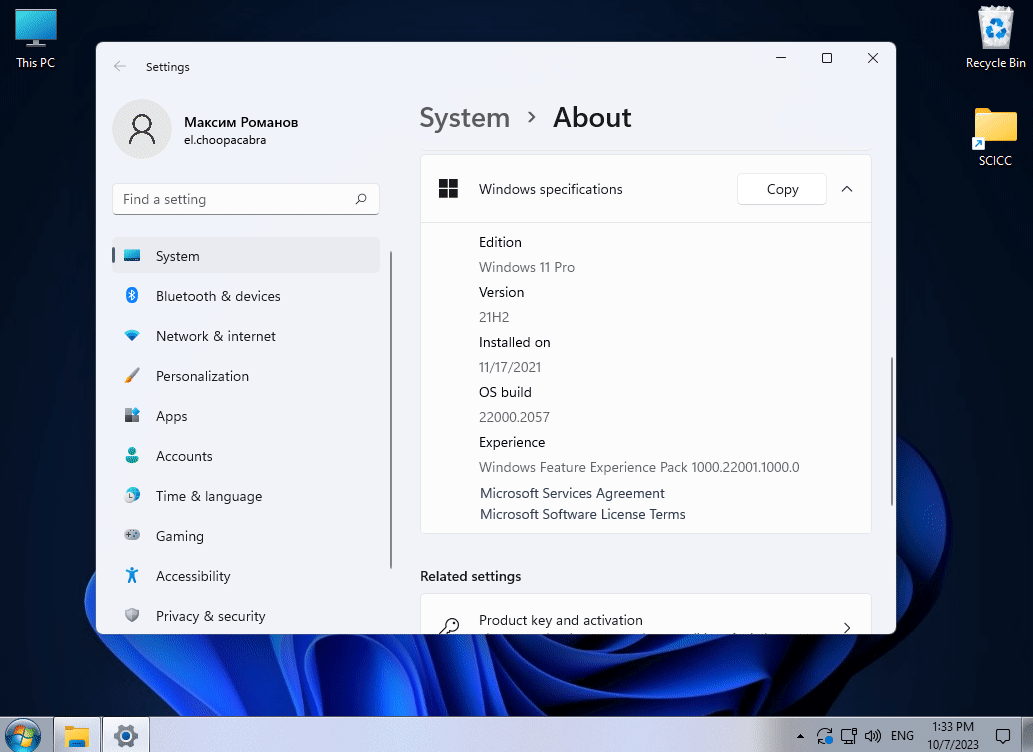Click the Related settings heading
The width and height of the screenshot is (1033, 752).
[470, 576]
